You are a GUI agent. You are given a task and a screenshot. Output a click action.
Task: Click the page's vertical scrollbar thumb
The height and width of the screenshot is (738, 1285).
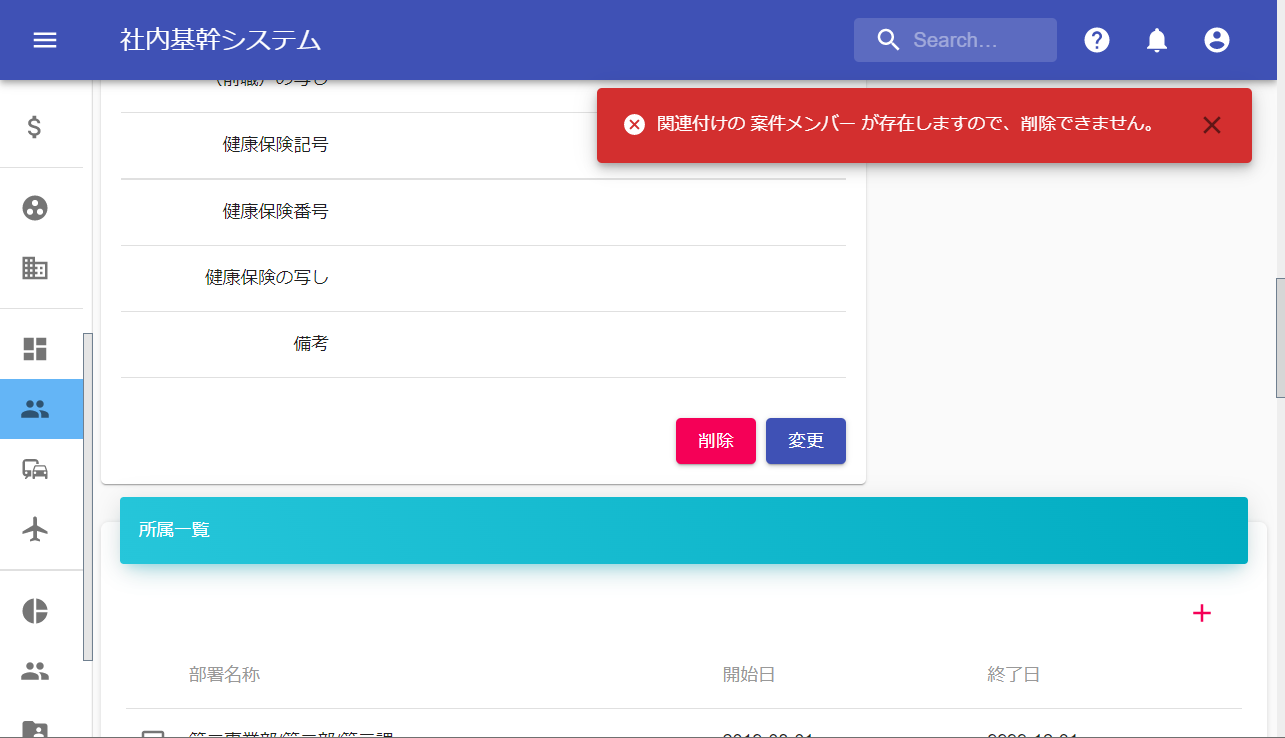1279,337
